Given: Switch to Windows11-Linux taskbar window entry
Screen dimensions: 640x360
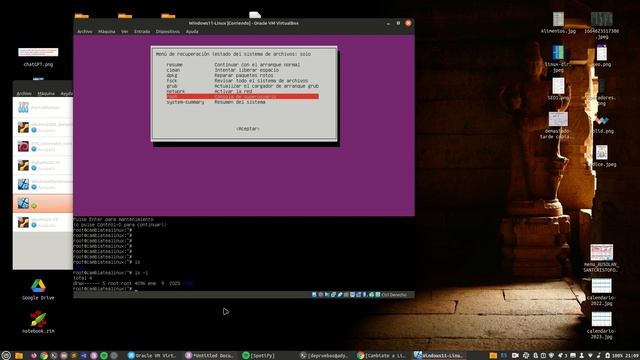Looking at the screenshot, I should coord(438,356).
